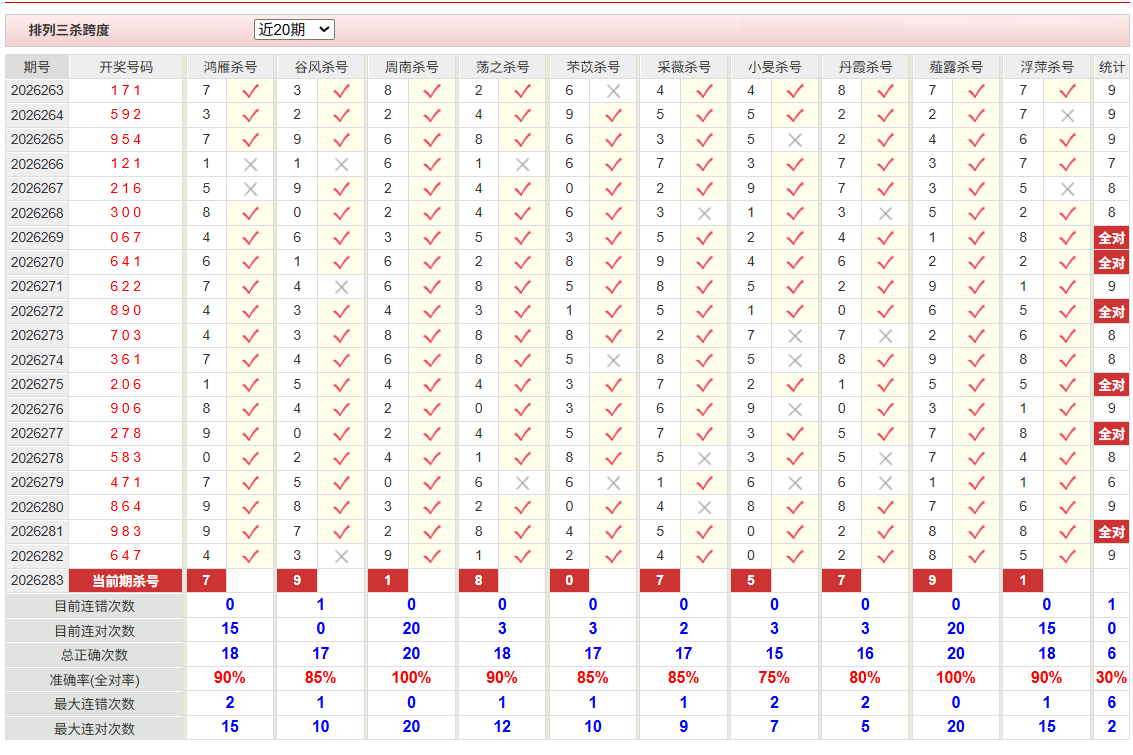Click the red check for 鸿雁杀号 in row 2026263
This screenshot has height=755, width=1133.
click(251, 91)
